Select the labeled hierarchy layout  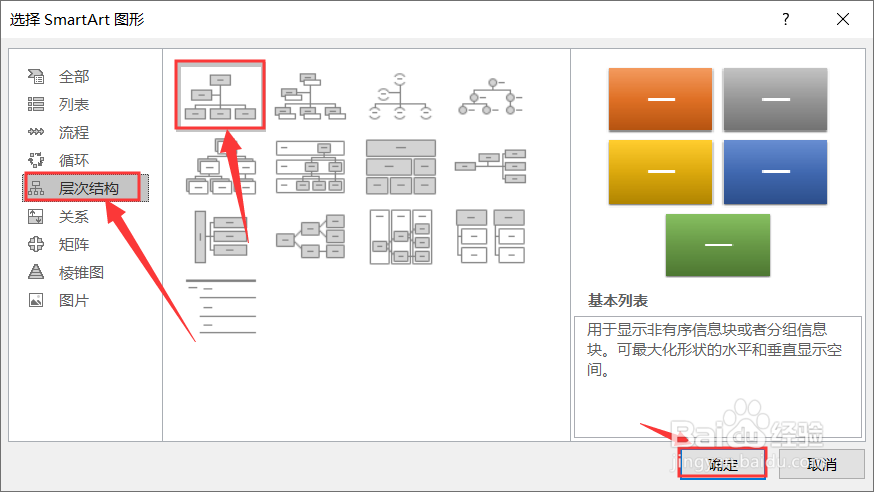click(310, 167)
